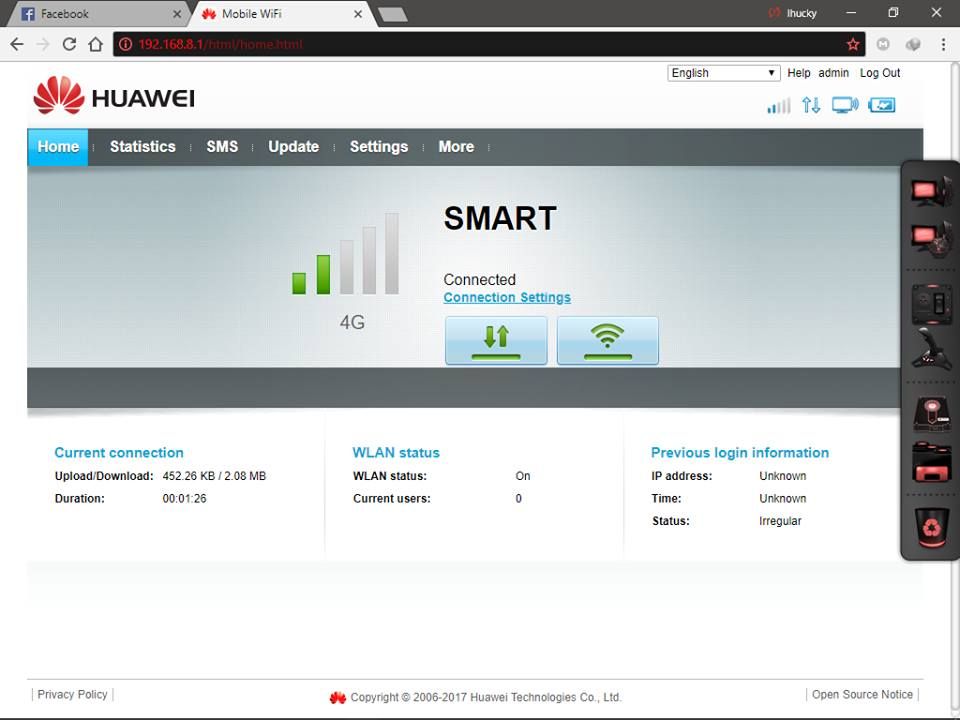Click the battery charging status icon
The height and width of the screenshot is (720, 960).
[882, 105]
